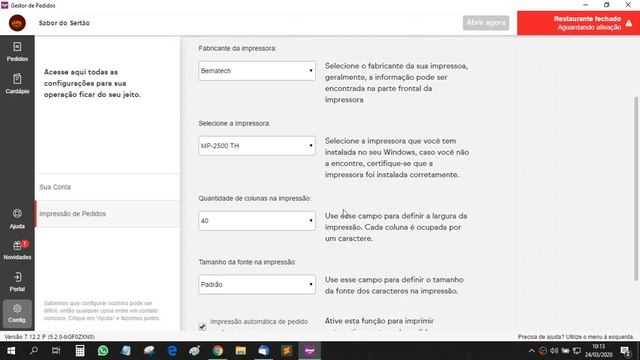Viewport: 640px width, 360px height.
Task: Click the battery icon in system tray
Action: (x=565, y=351)
